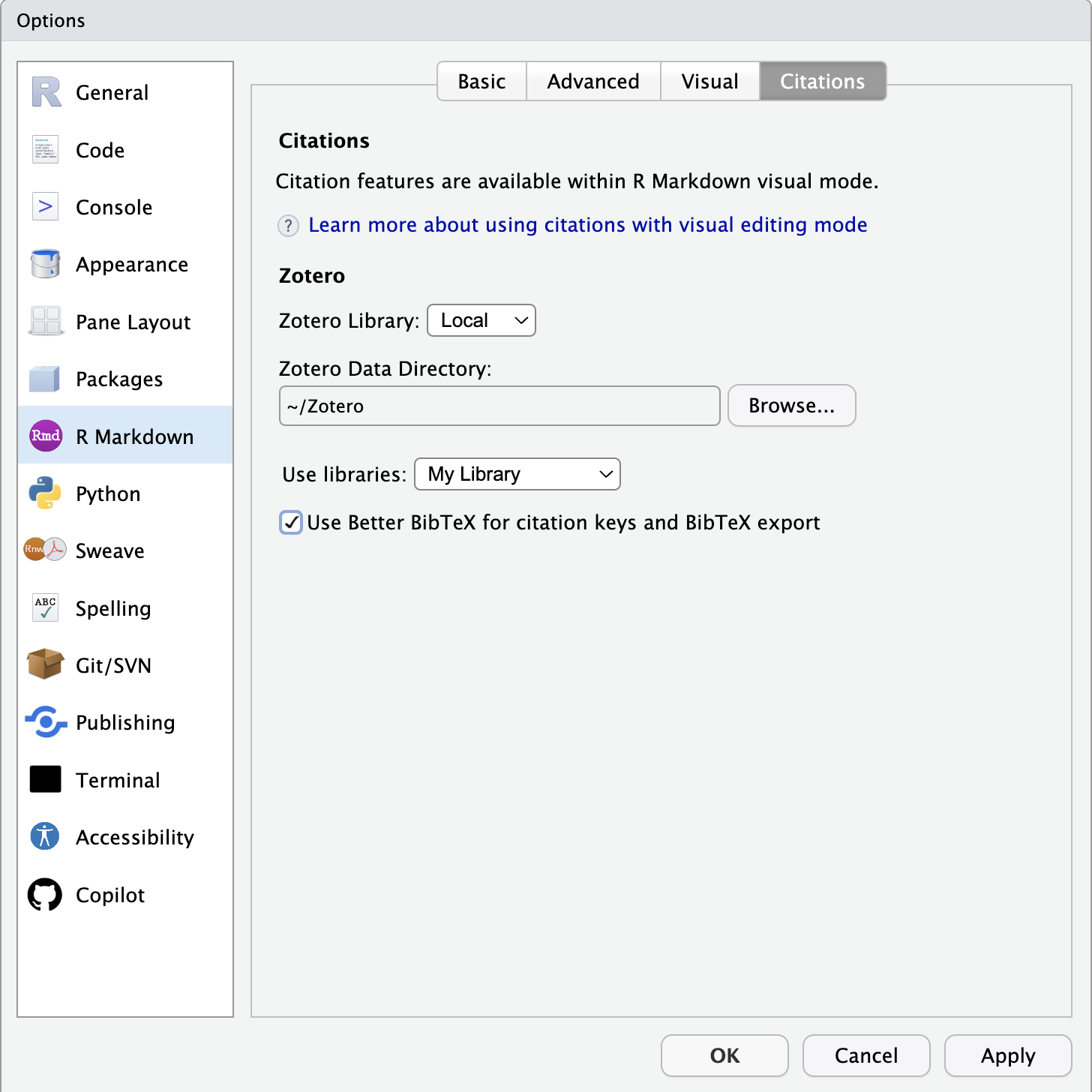Open the R Markdown settings via its Rmd icon
1092x1092 pixels.
coord(45,436)
